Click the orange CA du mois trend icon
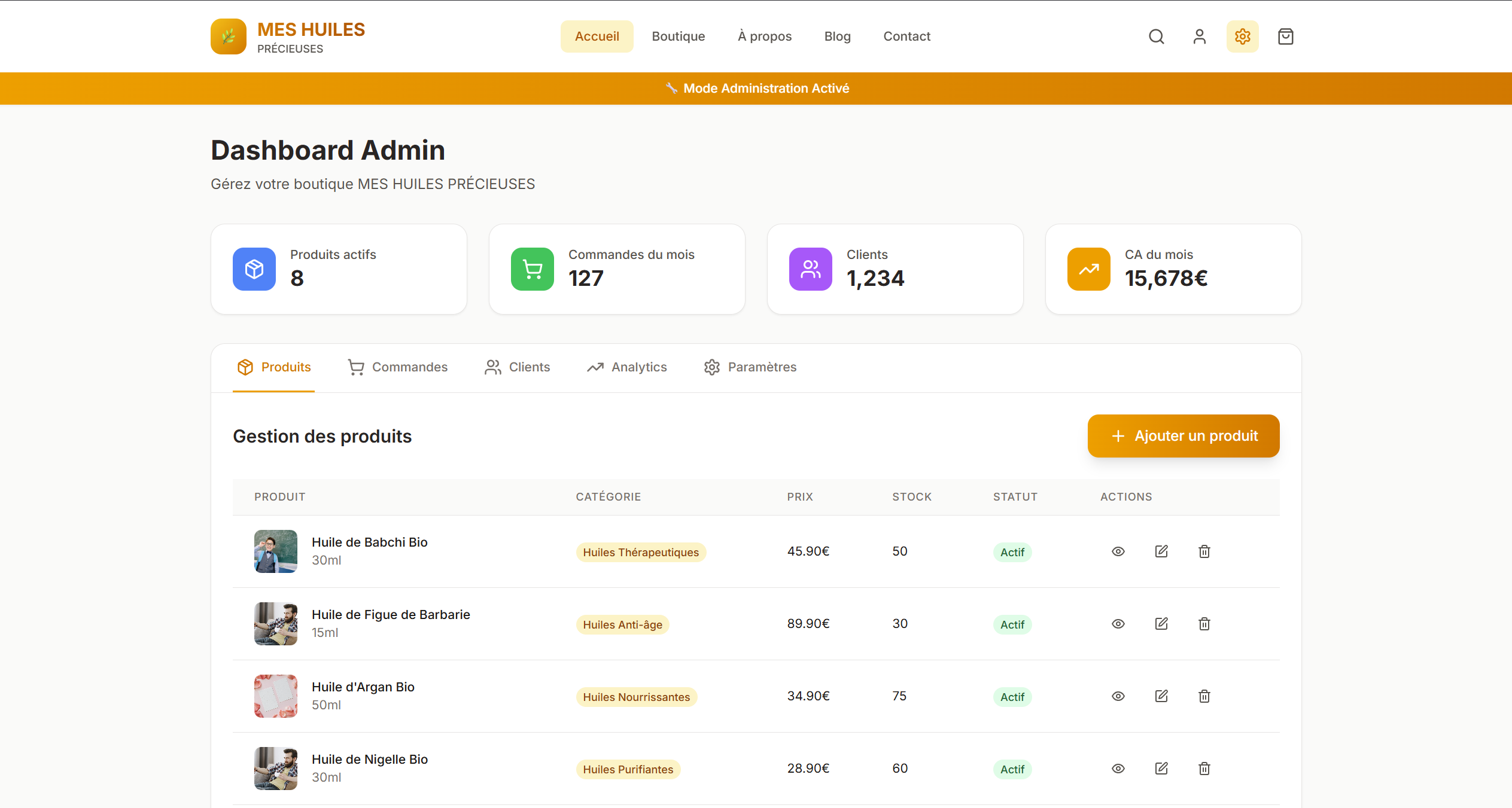Image resolution: width=1512 pixels, height=808 pixels. (1089, 269)
